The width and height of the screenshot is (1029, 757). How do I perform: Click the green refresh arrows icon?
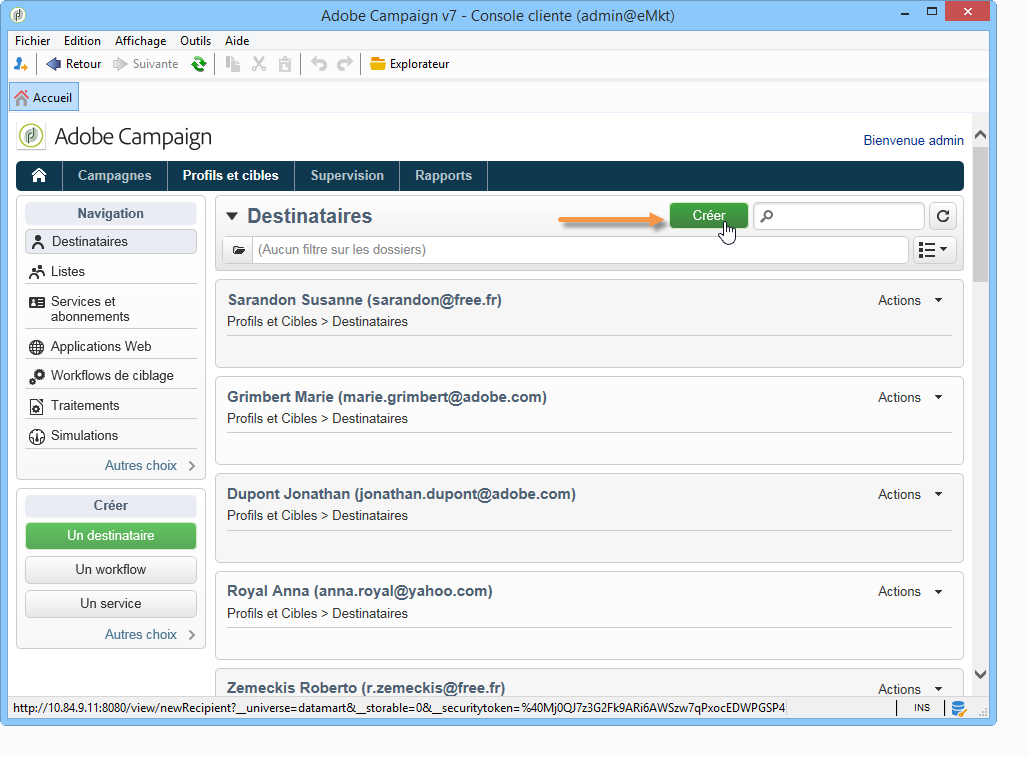pos(198,64)
